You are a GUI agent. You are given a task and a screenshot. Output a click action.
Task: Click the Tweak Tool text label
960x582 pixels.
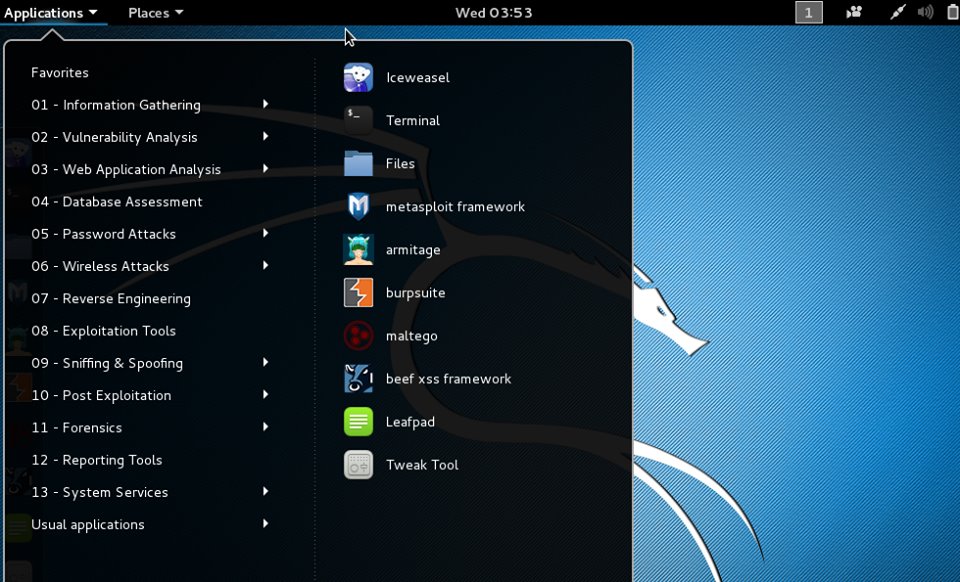422,465
